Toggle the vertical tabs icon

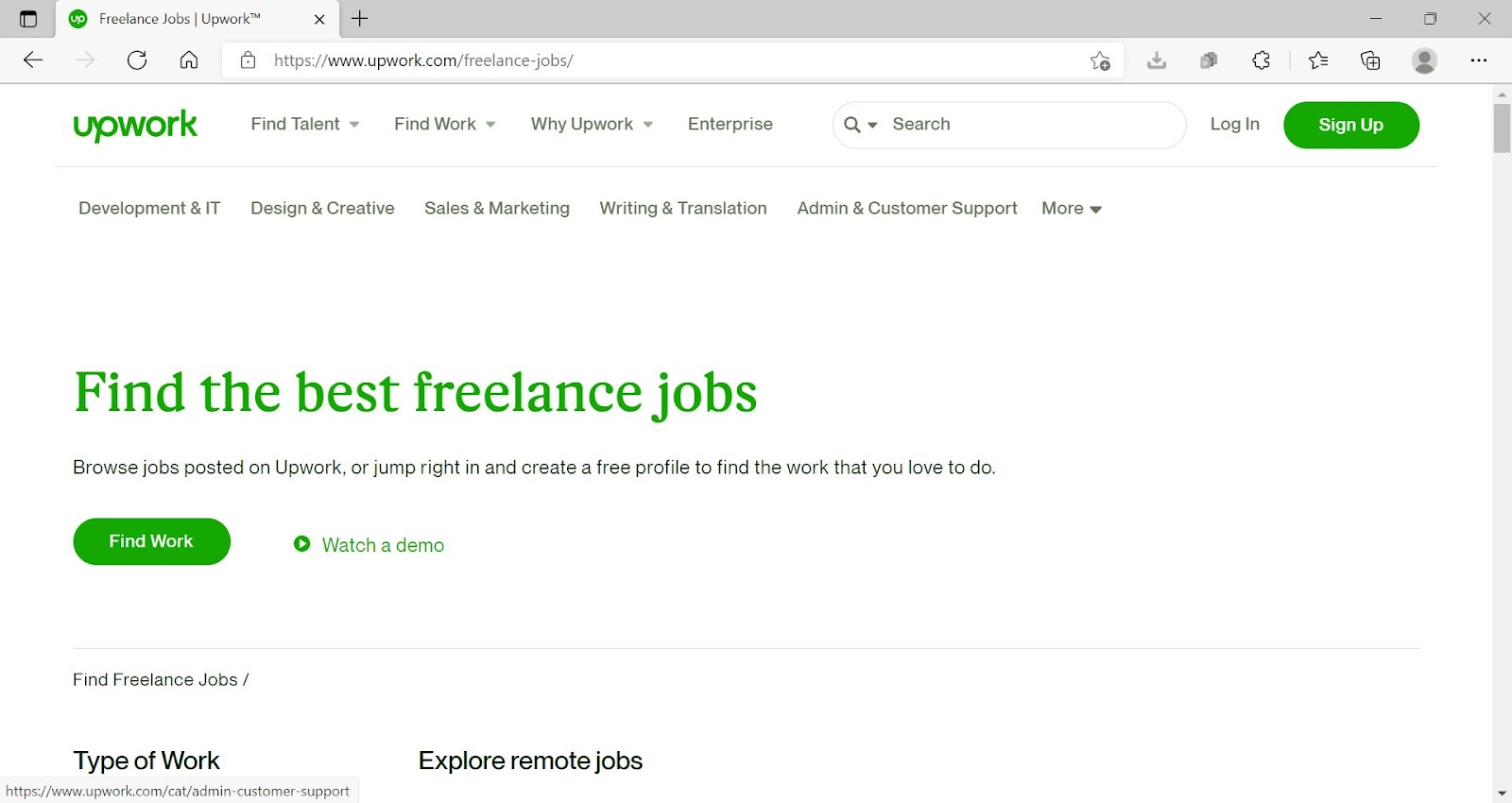[x=28, y=19]
